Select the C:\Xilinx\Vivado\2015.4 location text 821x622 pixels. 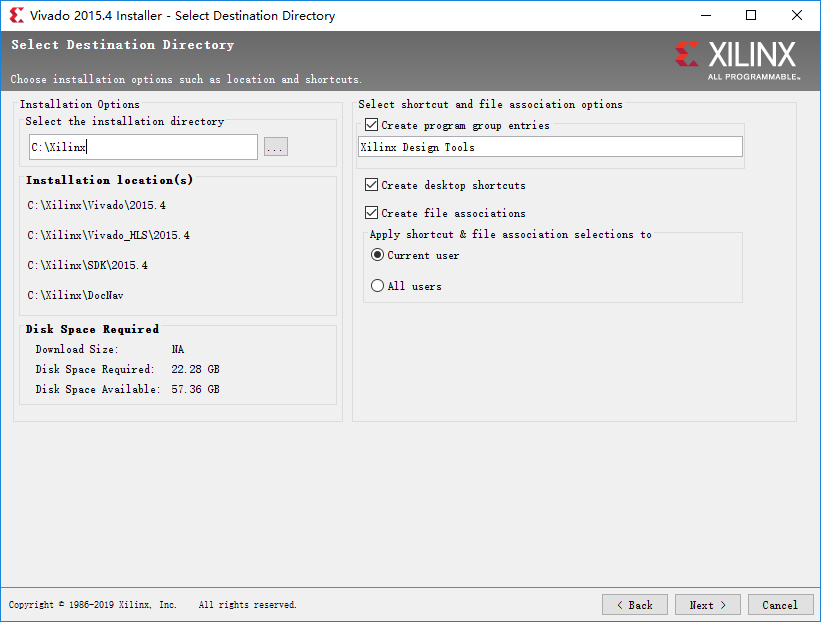[x=97, y=205]
